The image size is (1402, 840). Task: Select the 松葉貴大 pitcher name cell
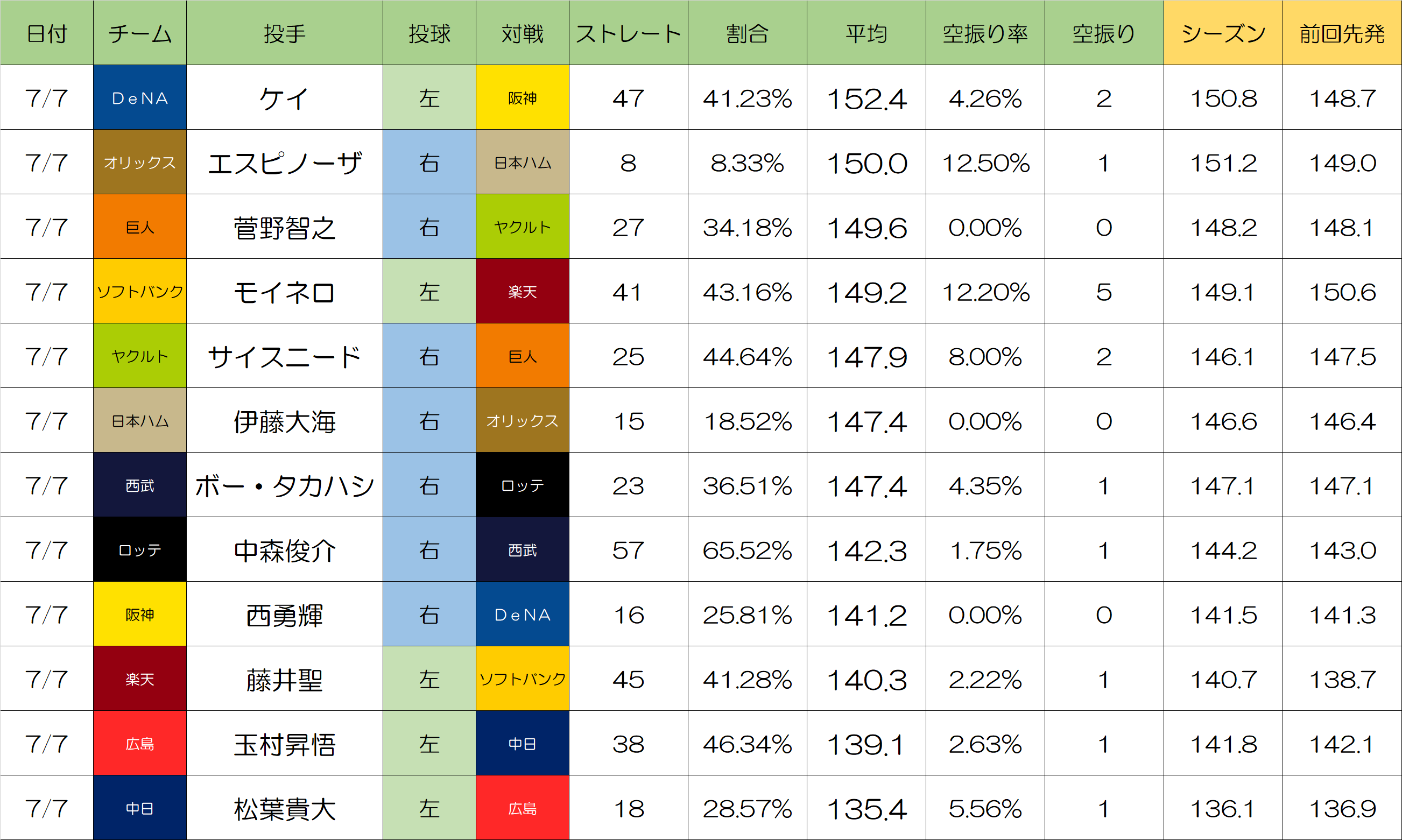[x=284, y=808]
